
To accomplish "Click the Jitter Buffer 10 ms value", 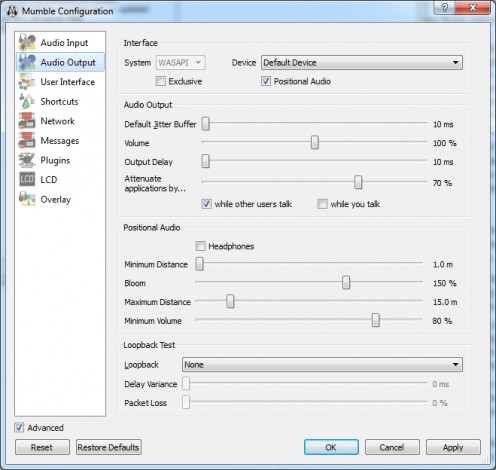I will (443, 125).
